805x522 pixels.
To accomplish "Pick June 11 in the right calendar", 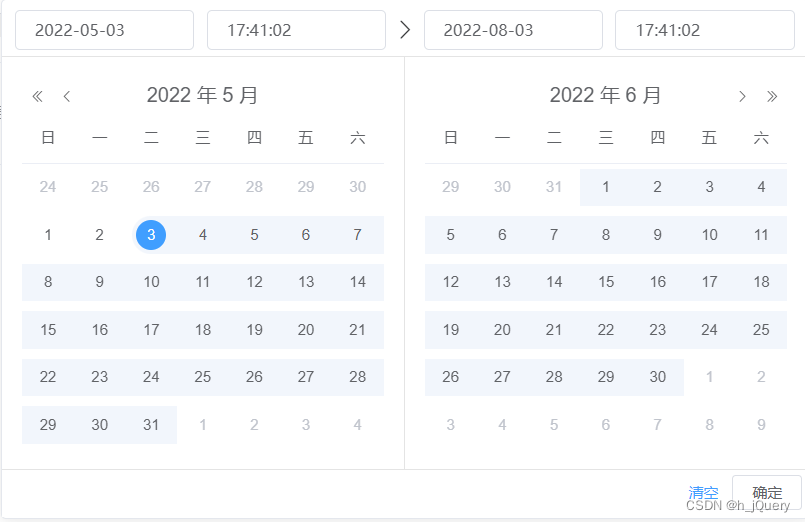I will (761, 235).
